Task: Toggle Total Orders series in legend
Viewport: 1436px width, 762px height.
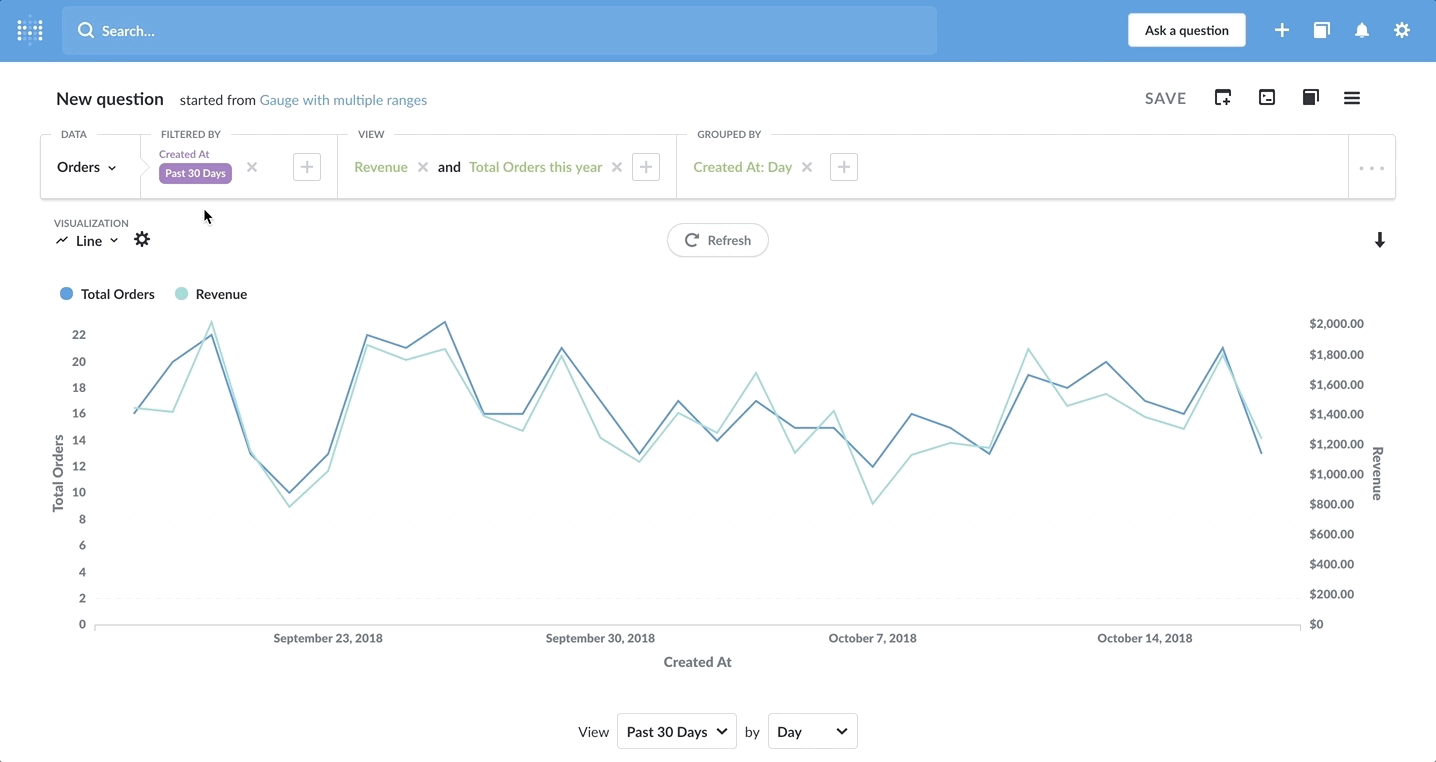Action: point(108,294)
